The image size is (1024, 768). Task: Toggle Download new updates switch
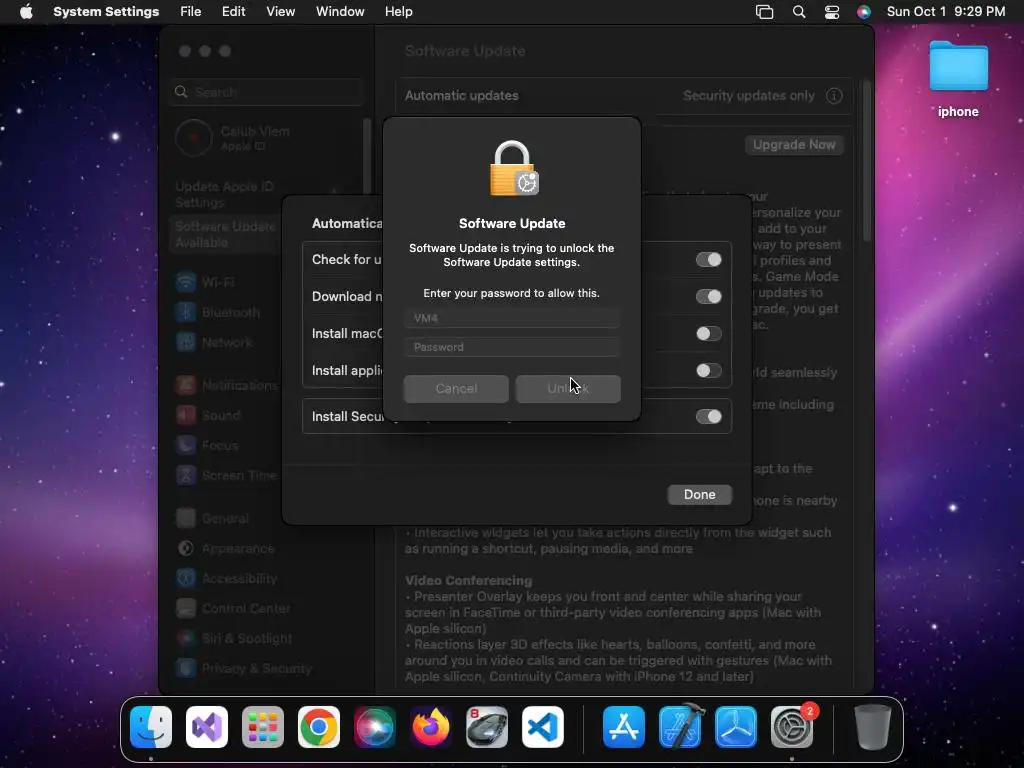(x=709, y=296)
